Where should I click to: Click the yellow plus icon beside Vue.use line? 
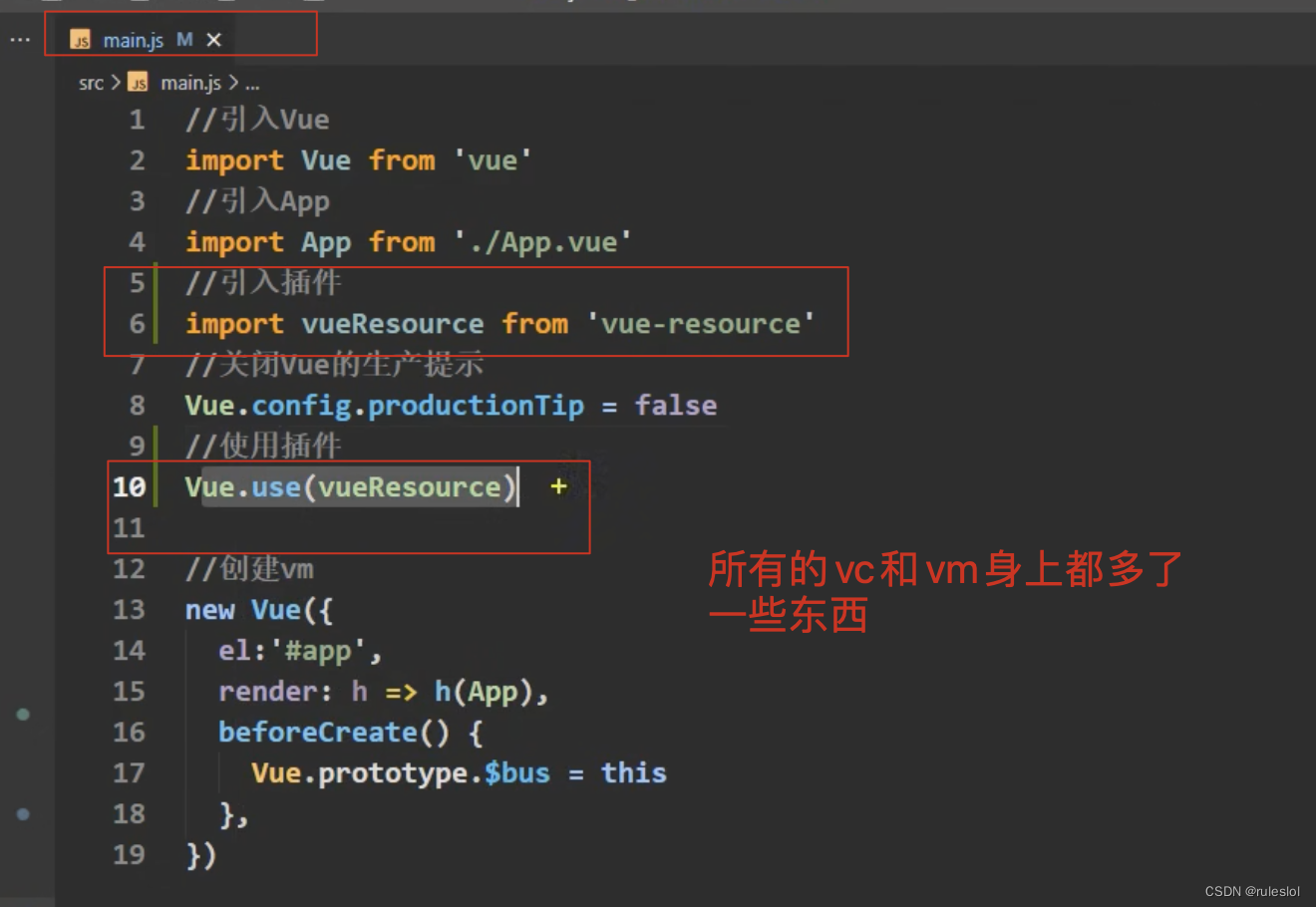558,486
